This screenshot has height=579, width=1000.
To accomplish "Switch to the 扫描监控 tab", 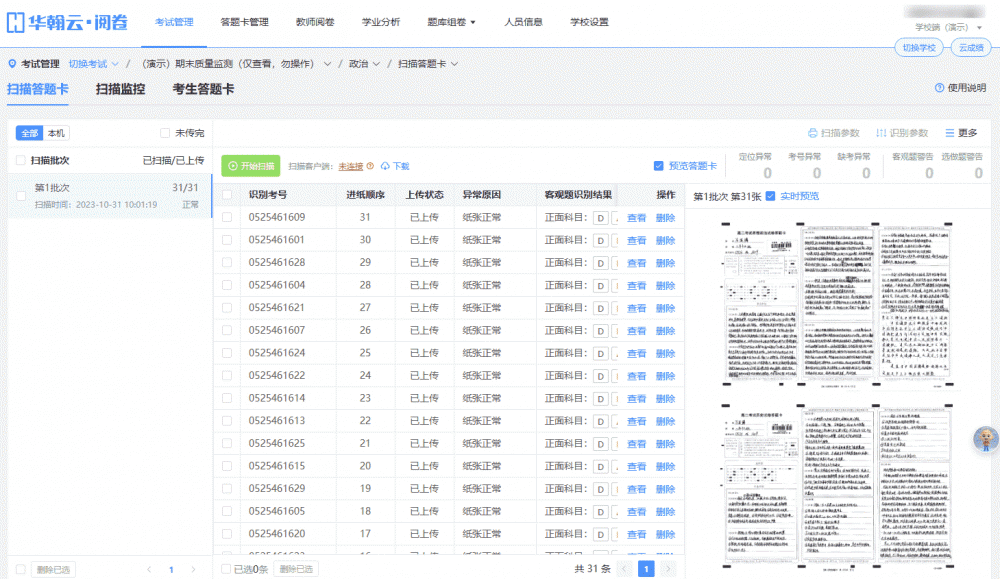I will [x=120, y=89].
